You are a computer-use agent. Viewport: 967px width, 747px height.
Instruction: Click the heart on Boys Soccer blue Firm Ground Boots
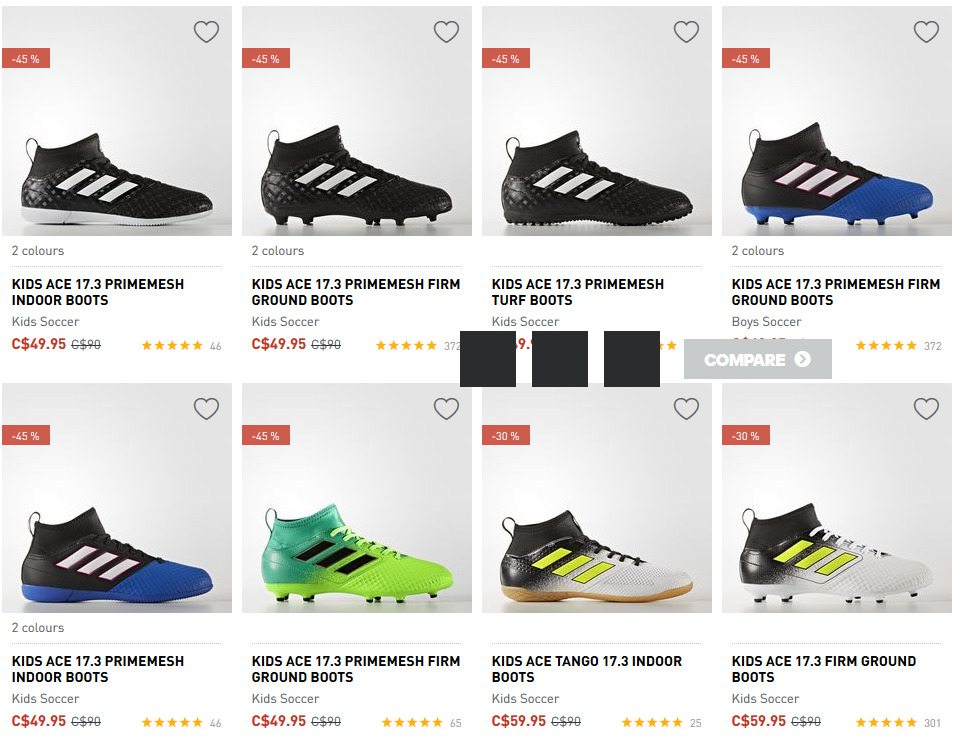point(926,31)
